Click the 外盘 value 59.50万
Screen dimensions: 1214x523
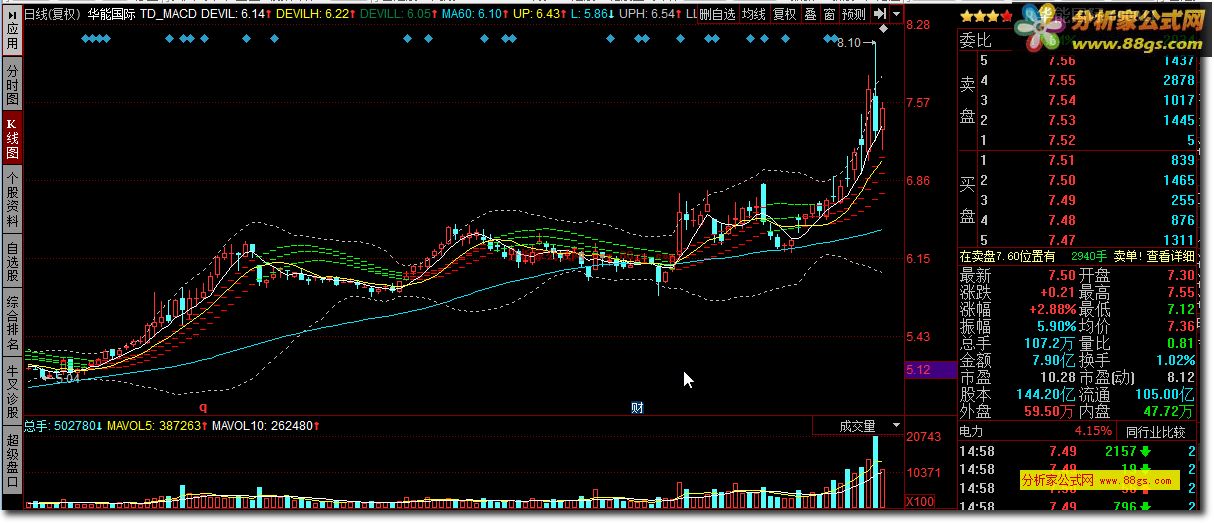pos(1050,412)
